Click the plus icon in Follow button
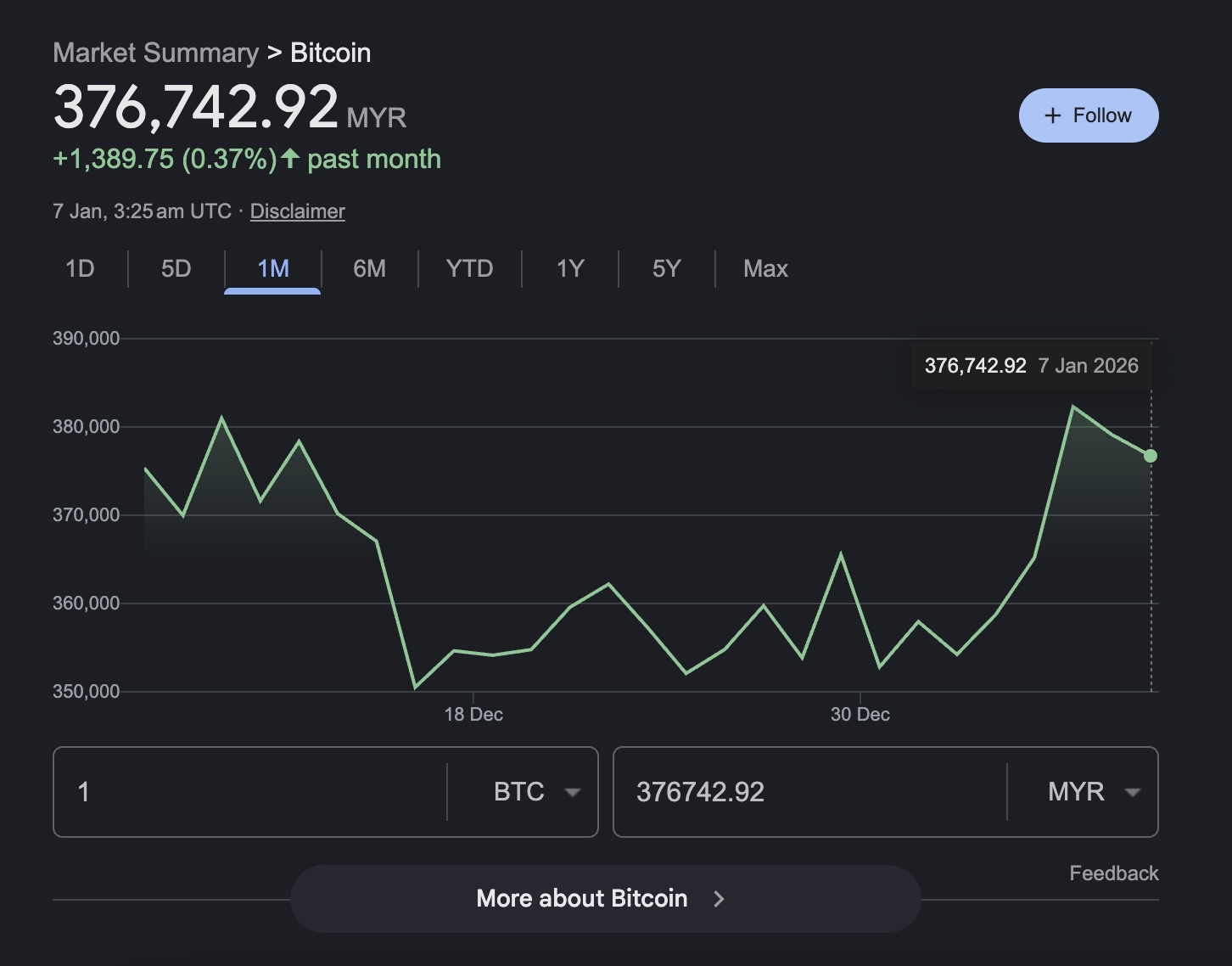The image size is (1232, 966). (x=1052, y=115)
